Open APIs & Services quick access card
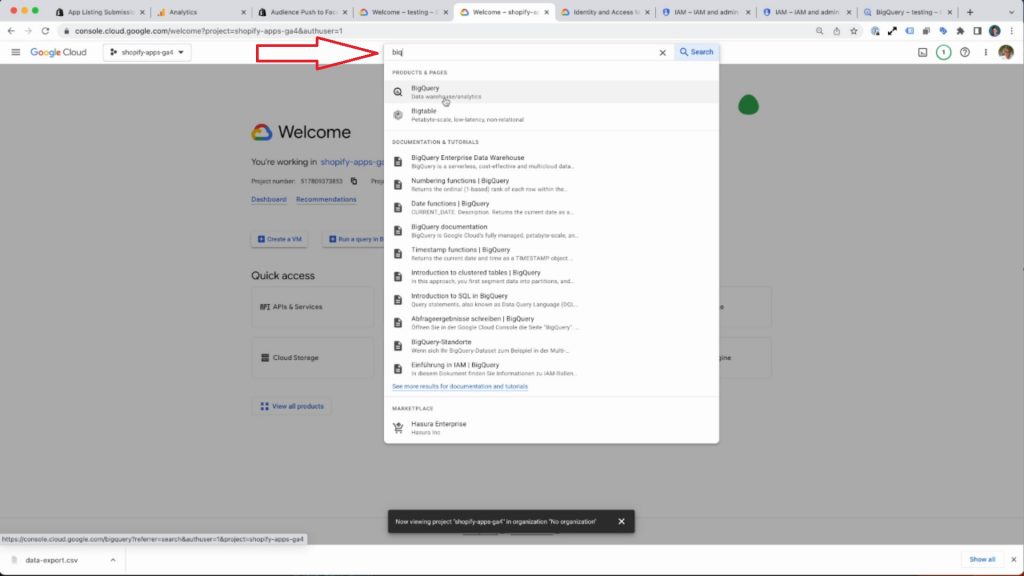 313,307
